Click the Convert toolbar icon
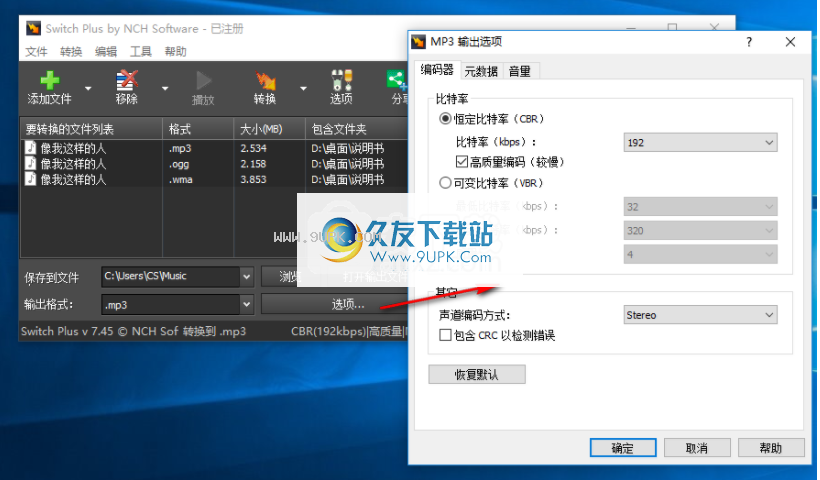 click(265, 81)
